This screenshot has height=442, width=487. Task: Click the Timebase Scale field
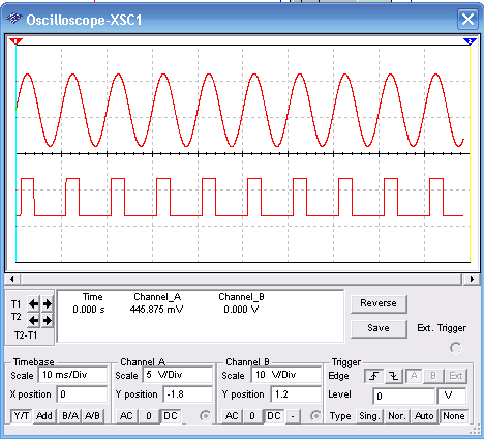73,375
